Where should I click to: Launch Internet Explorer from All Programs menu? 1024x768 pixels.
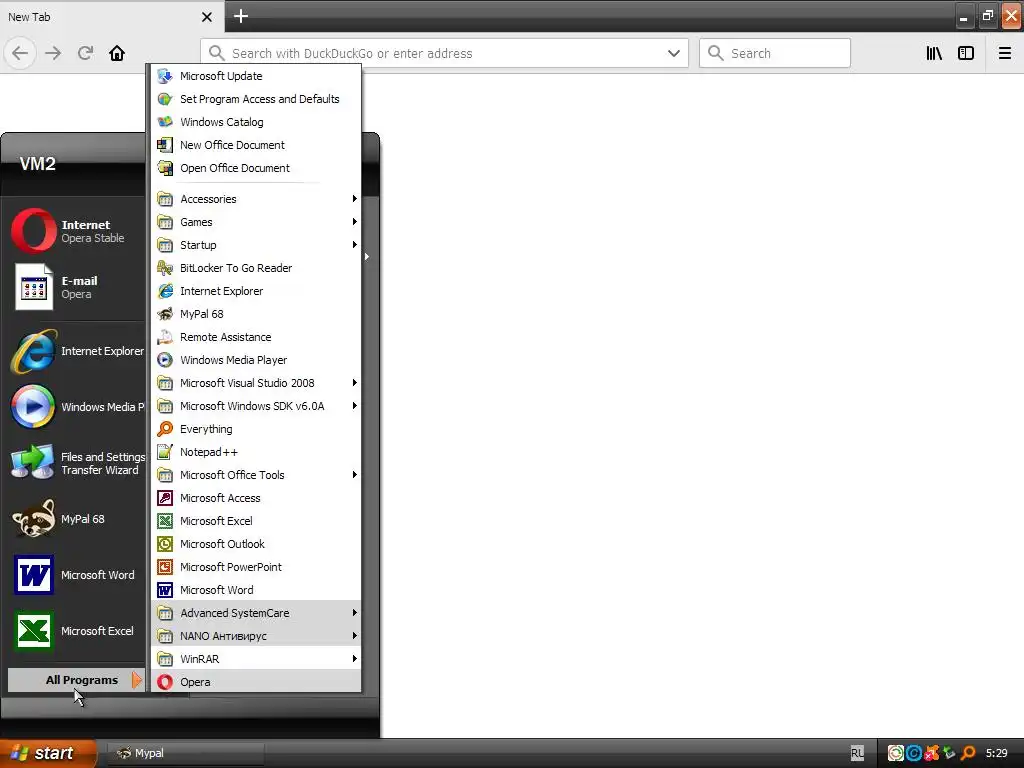coord(256,291)
